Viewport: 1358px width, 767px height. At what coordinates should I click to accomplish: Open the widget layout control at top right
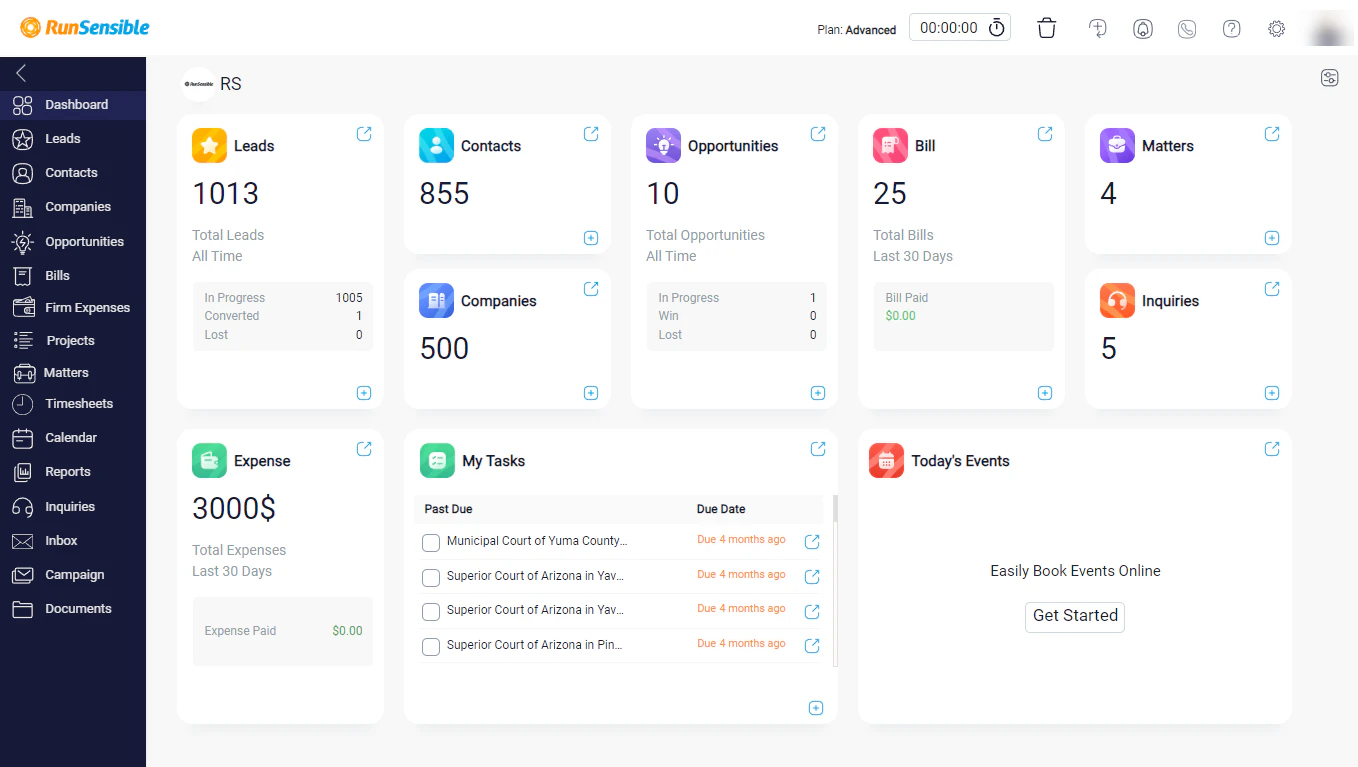click(1329, 77)
